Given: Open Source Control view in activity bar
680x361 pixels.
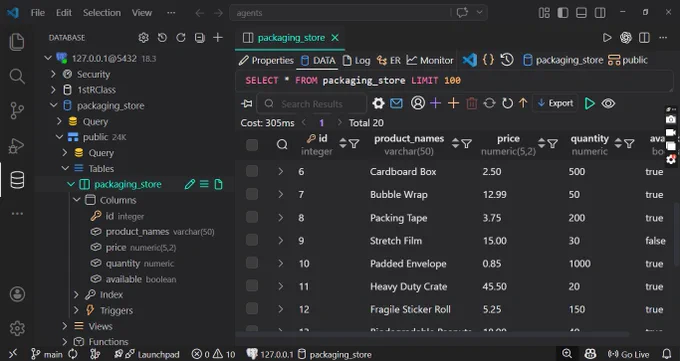Looking at the screenshot, I should click(17, 111).
